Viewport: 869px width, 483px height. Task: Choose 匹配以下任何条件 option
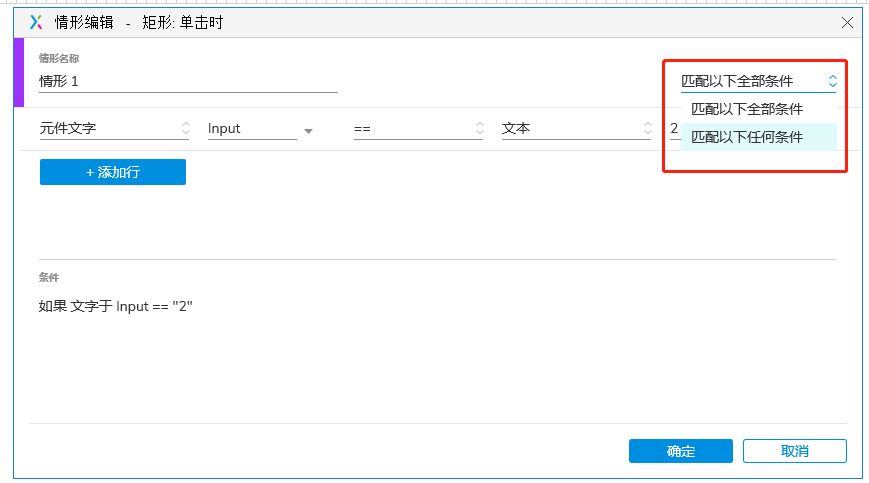(758, 137)
